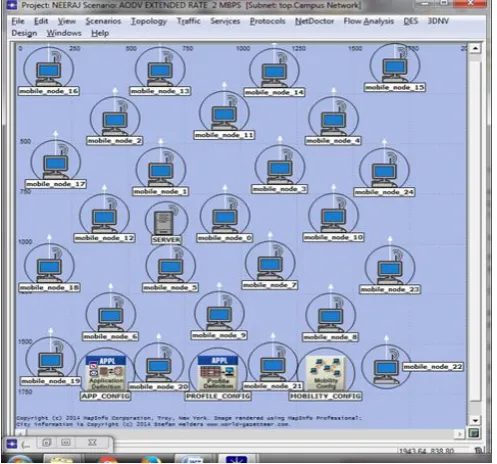Click the vertical scrollbar down arrow
This screenshot has height=464, width=497.
pos(475,420)
